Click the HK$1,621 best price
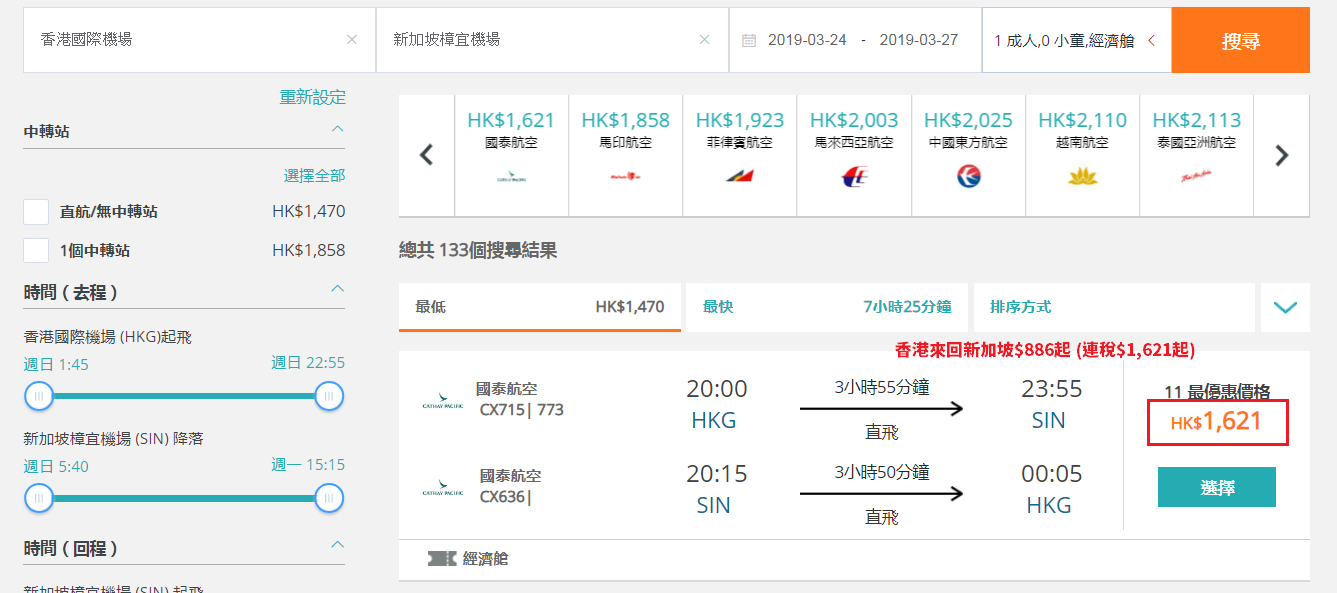1337x593 pixels. [x=1216, y=422]
